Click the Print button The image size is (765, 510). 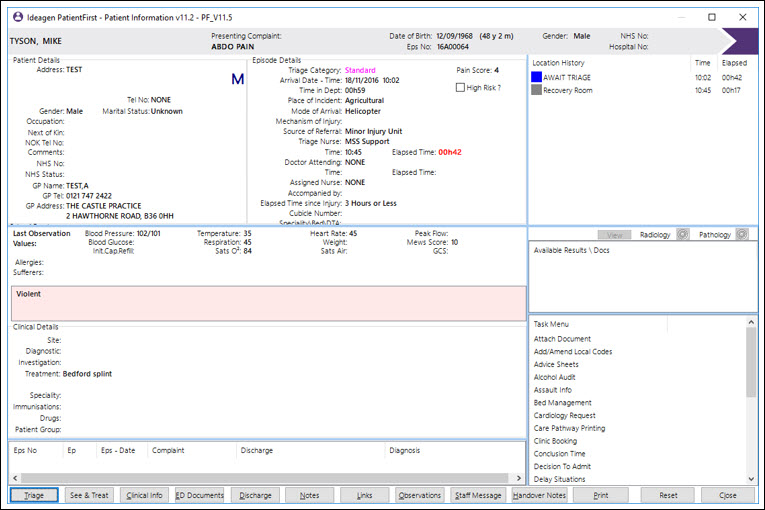pos(601,495)
